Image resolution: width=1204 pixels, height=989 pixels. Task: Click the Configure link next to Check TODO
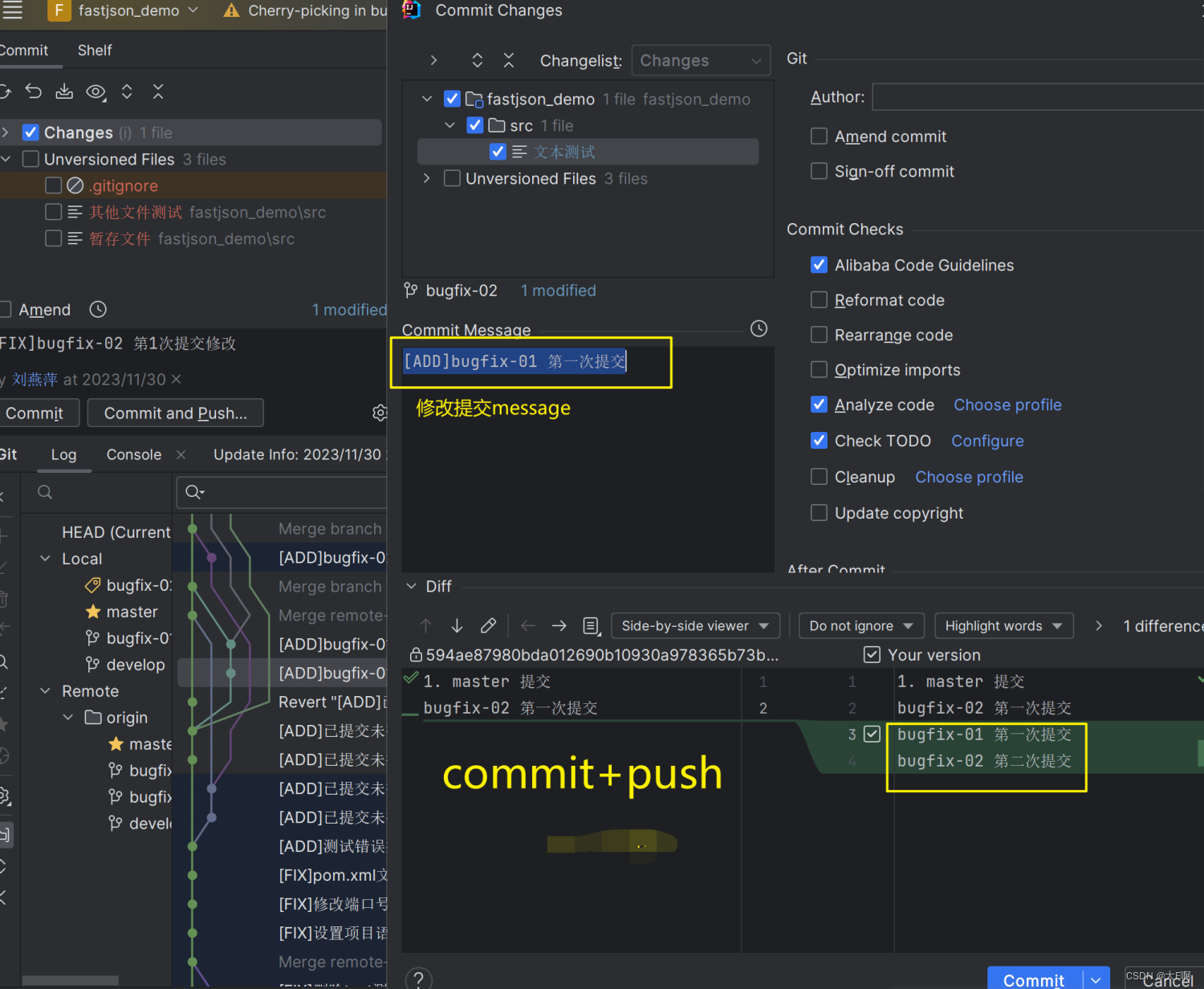point(987,441)
